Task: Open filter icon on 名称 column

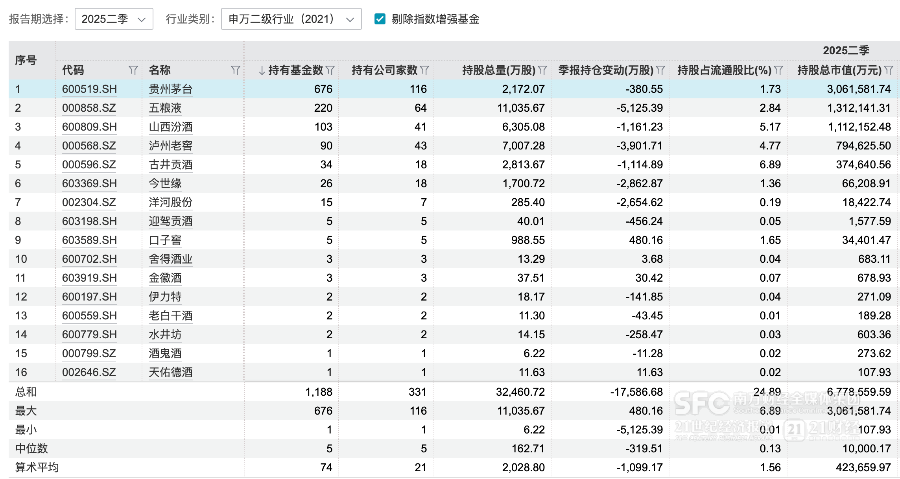Action: pos(235,70)
